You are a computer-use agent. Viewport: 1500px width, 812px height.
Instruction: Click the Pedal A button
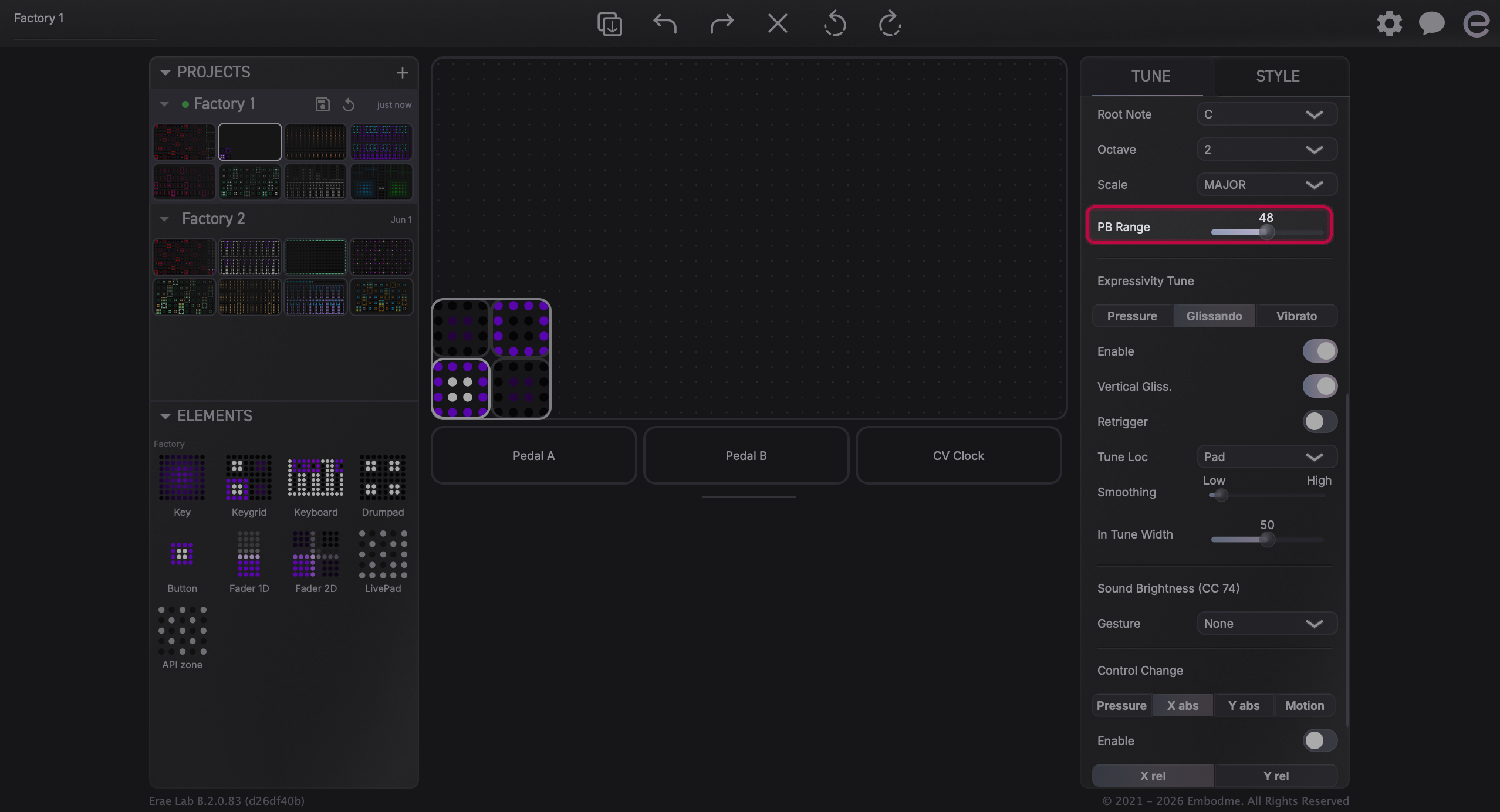(533, 455)
